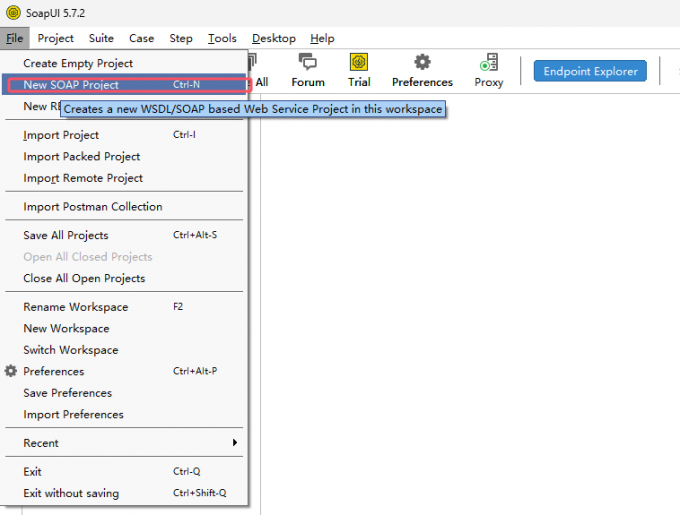The image size is (680, 515).
Task: Click the Trial toolbar icon
Action: (359, 70)
